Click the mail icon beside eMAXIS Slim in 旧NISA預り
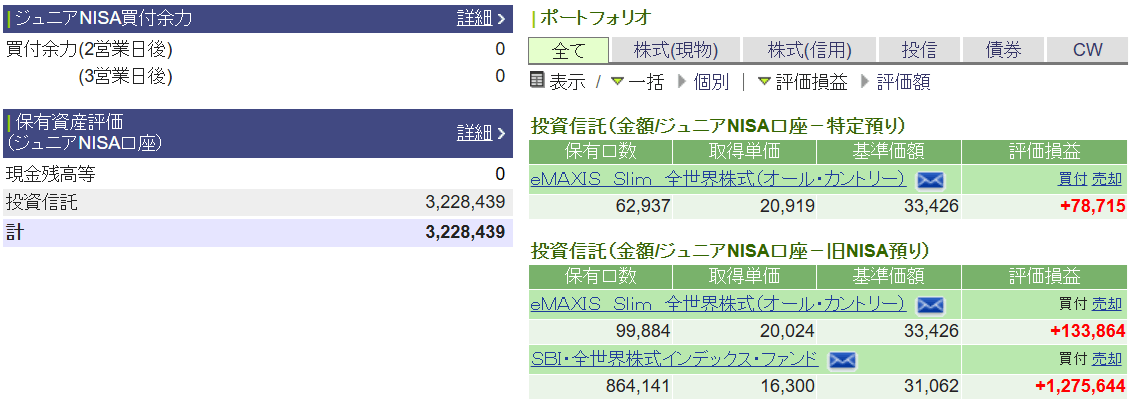The width and height of the screenshot is (1130, 402). (x=930, y=304)
